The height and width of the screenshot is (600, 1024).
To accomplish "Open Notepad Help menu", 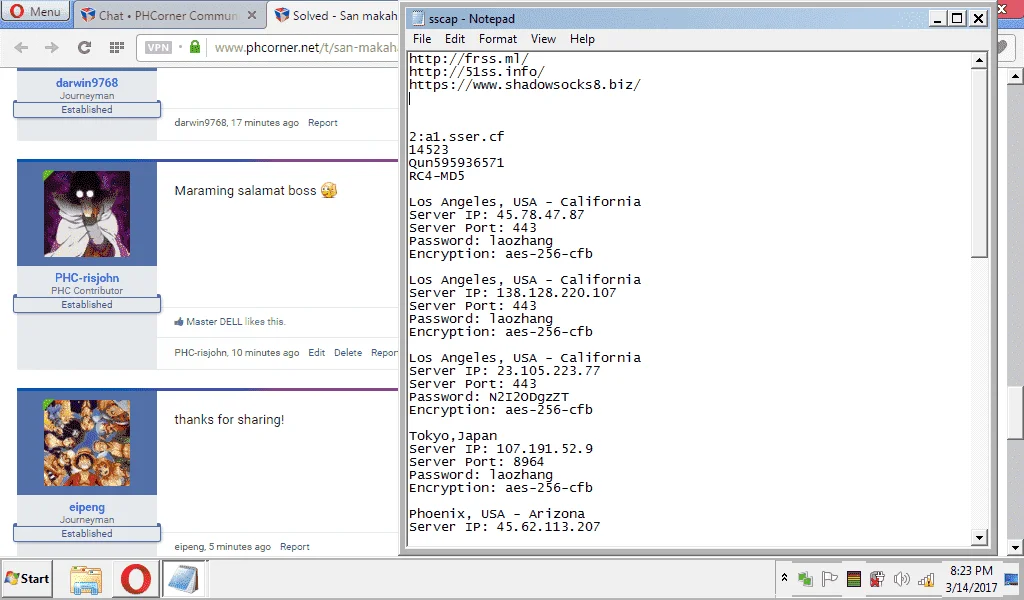I will point(582,39).
